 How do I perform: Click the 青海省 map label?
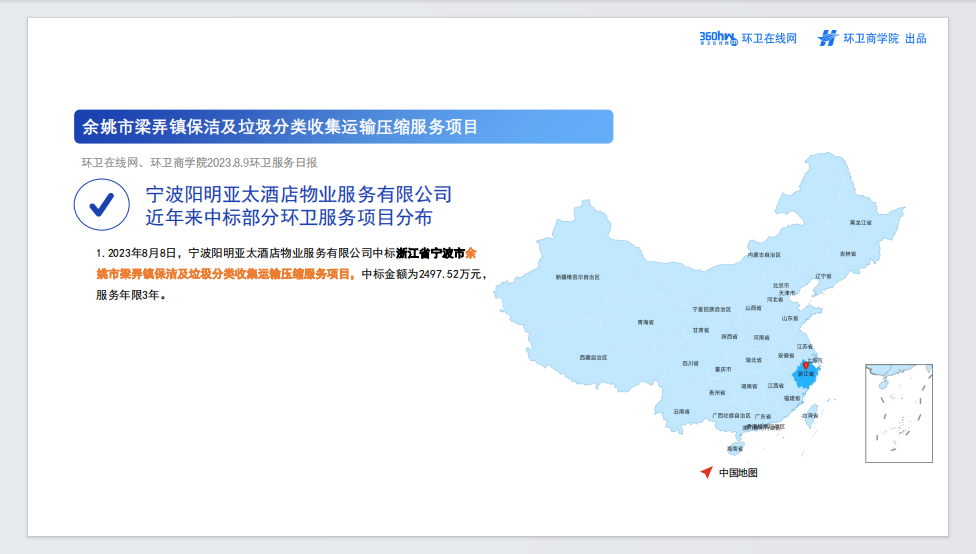click(645, 322)
